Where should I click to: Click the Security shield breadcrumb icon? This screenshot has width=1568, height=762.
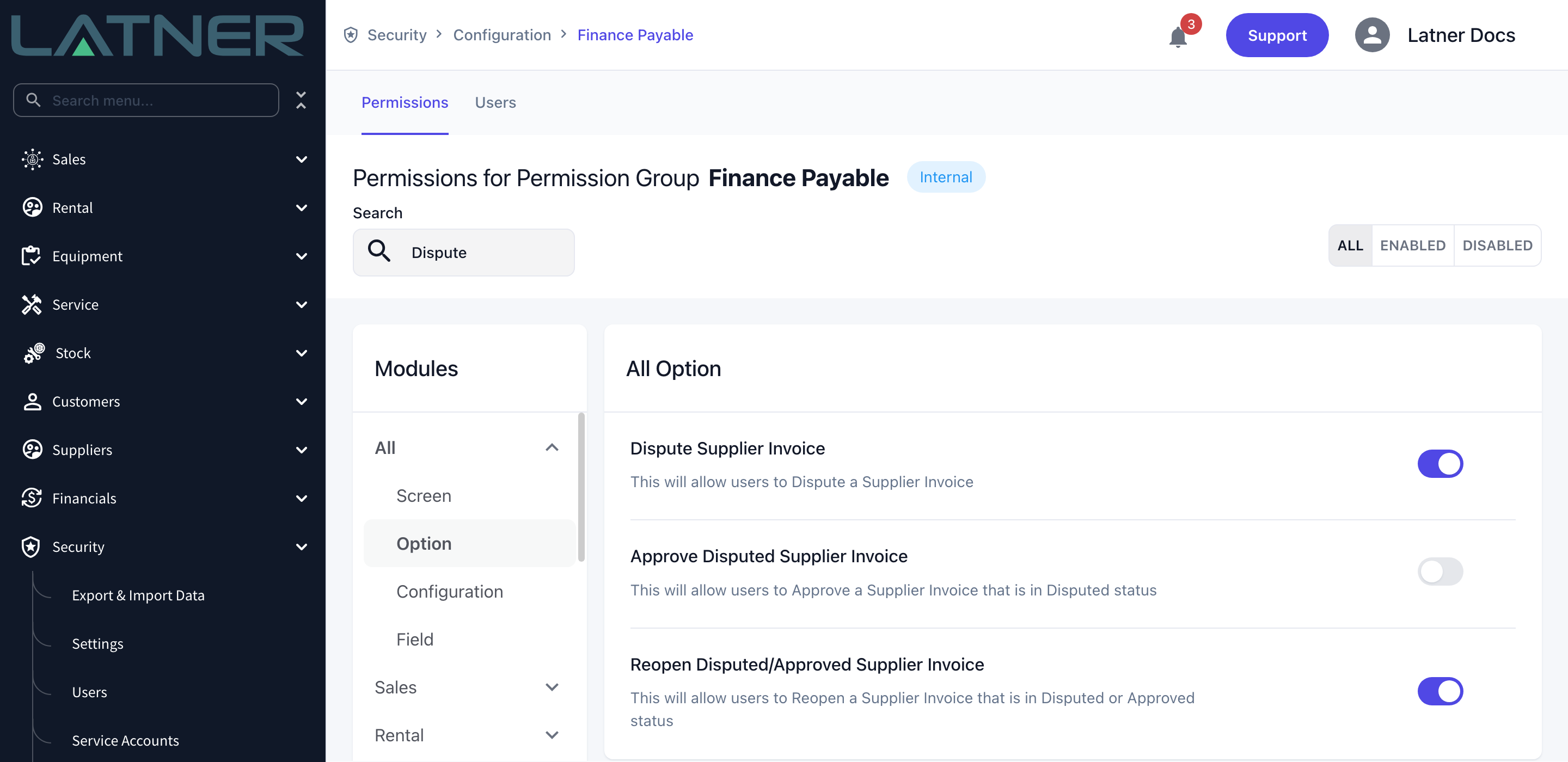[351, 35]
